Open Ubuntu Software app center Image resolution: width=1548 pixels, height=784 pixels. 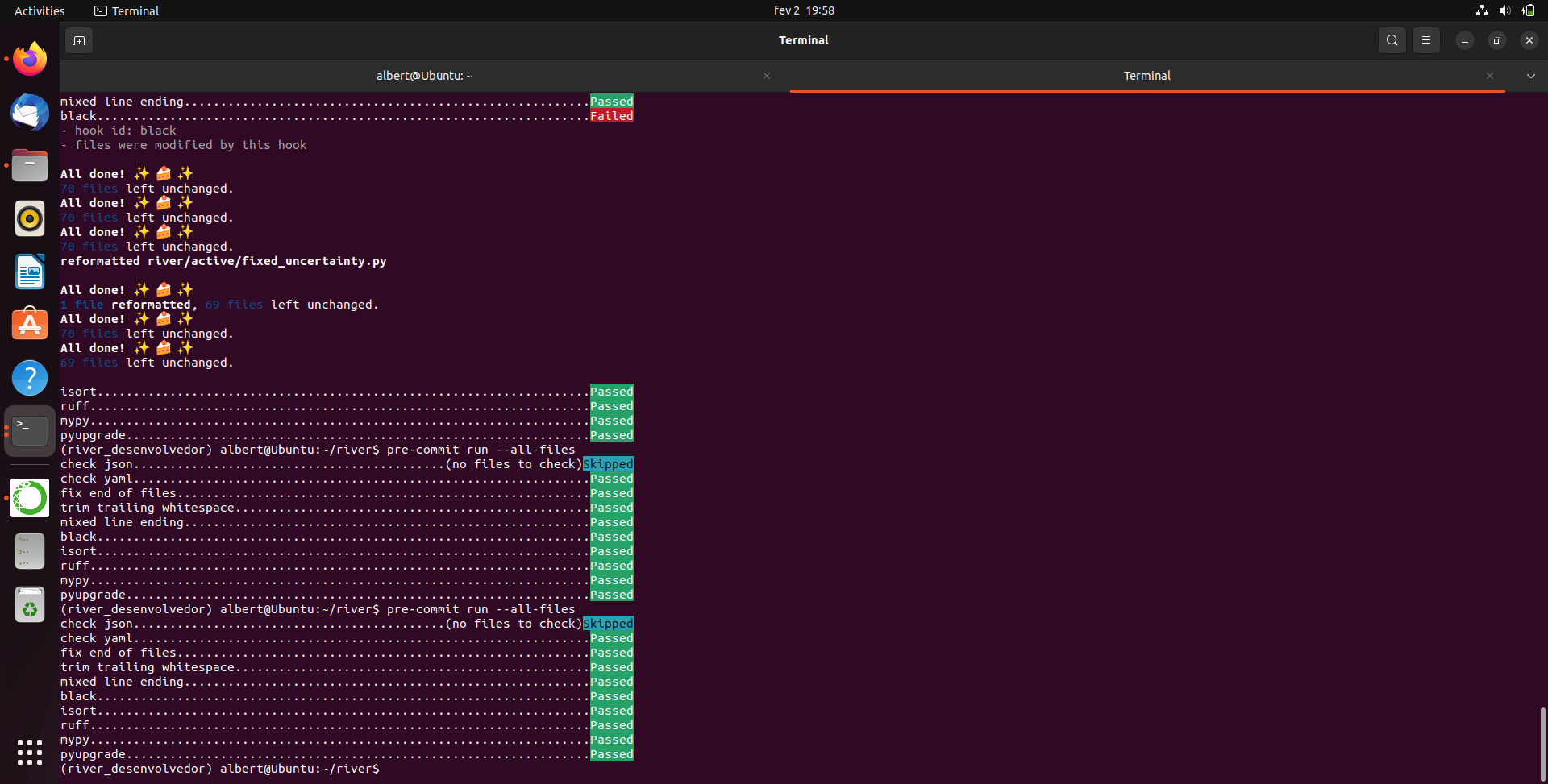tap(29, 324)
